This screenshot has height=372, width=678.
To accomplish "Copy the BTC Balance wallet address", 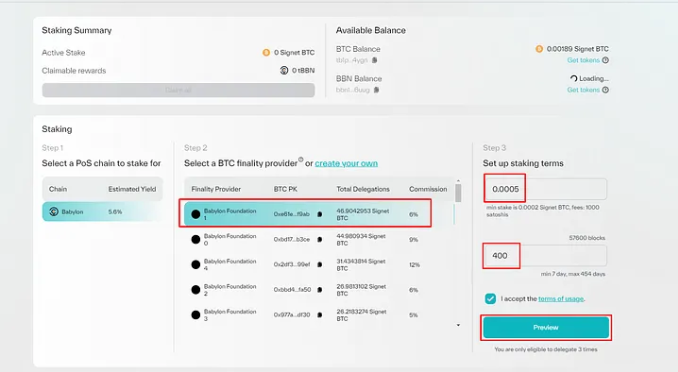I will [x=375, y=60].
